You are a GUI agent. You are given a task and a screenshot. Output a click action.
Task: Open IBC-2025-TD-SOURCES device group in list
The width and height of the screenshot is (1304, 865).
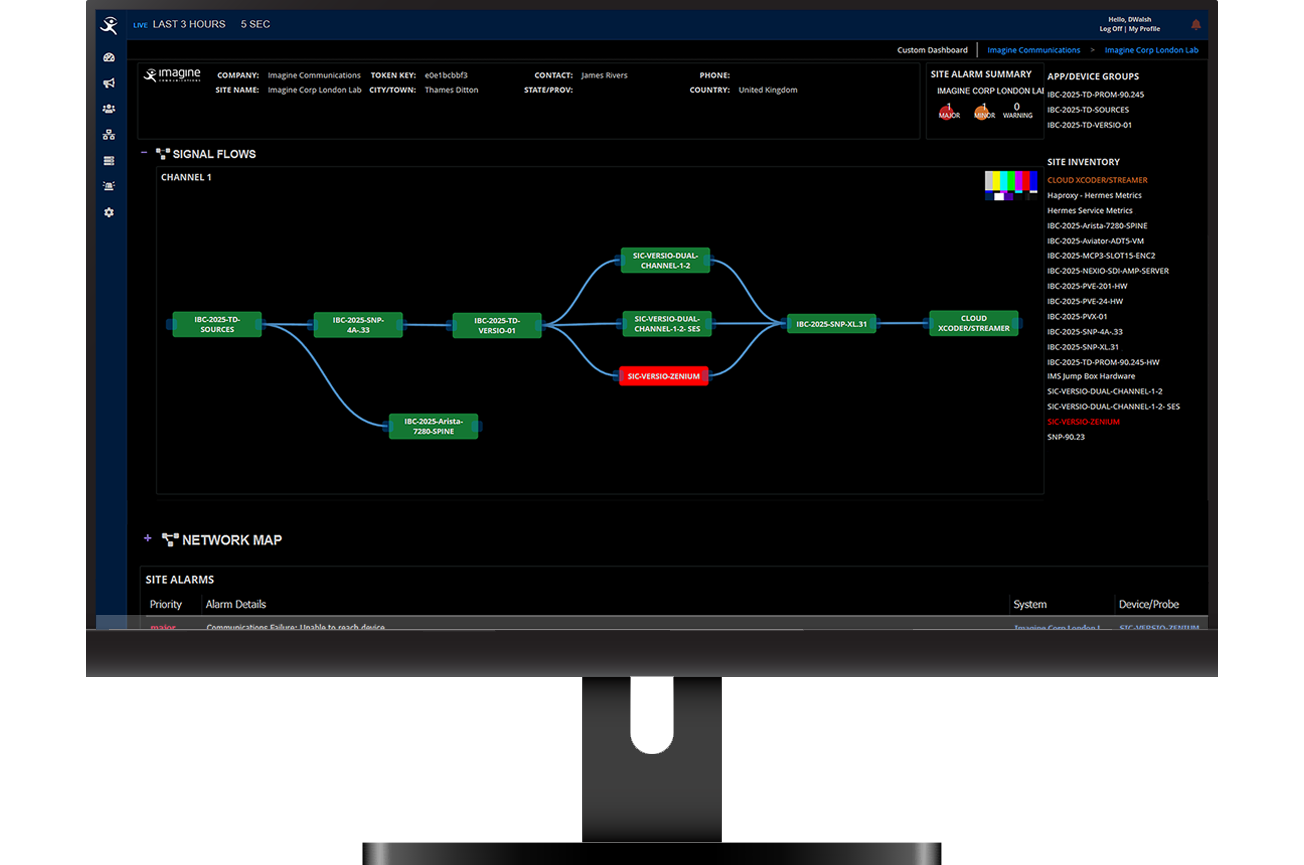point(1088,110)
